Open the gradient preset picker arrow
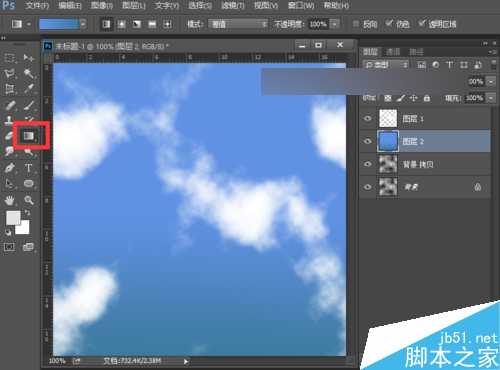 click(83, 24)
